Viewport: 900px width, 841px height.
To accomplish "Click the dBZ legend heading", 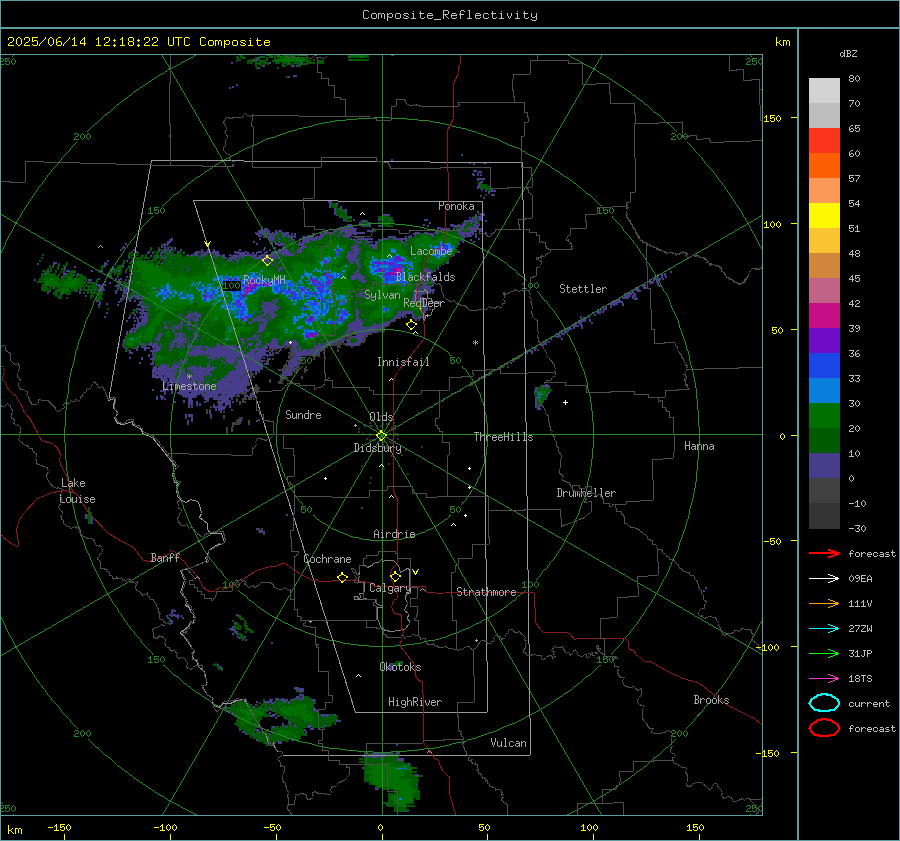I will pyautogui.click(x=848, y=53).
